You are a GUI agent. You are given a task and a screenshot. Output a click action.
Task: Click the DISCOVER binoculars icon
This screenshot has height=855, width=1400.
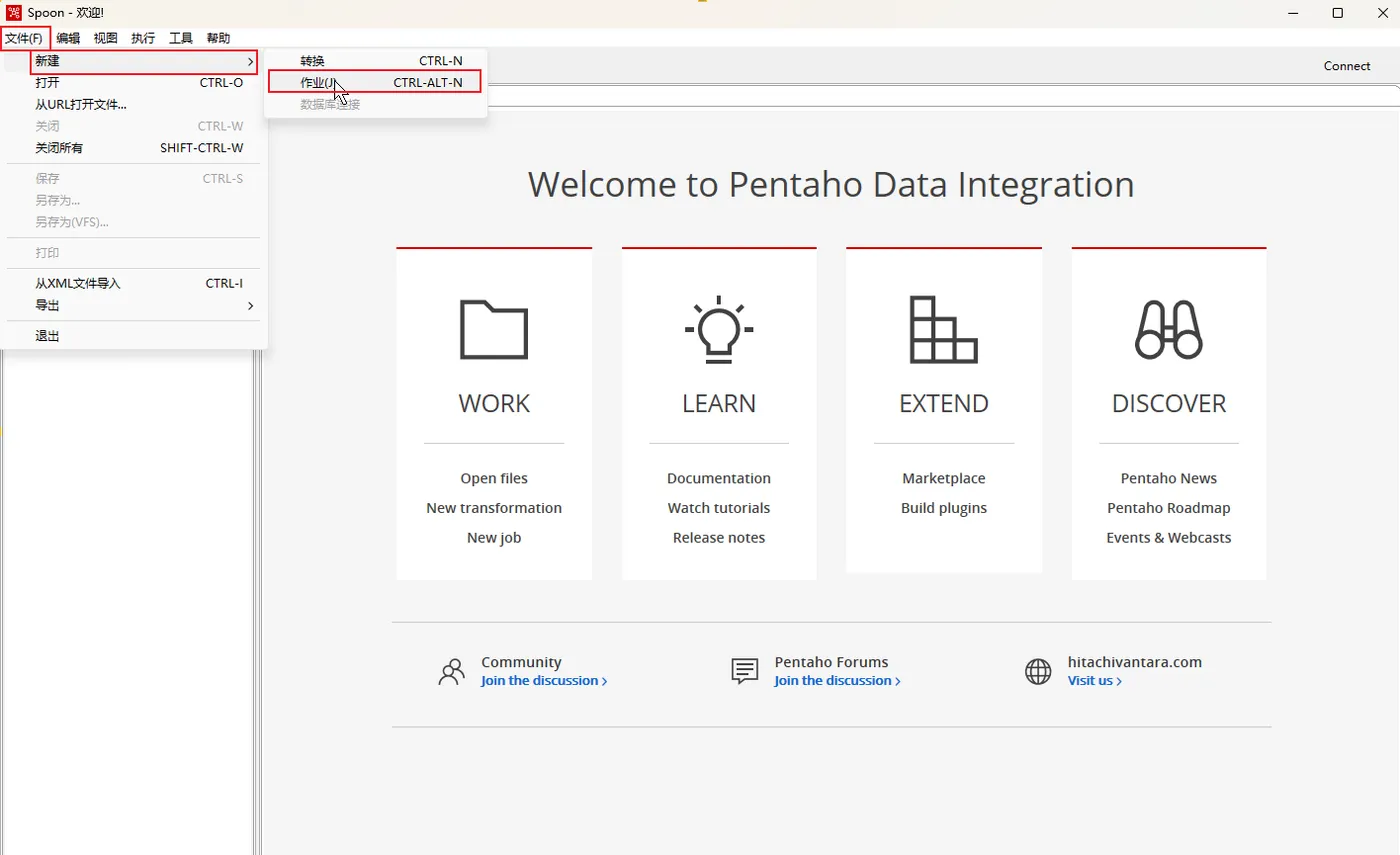[1169, 329]
